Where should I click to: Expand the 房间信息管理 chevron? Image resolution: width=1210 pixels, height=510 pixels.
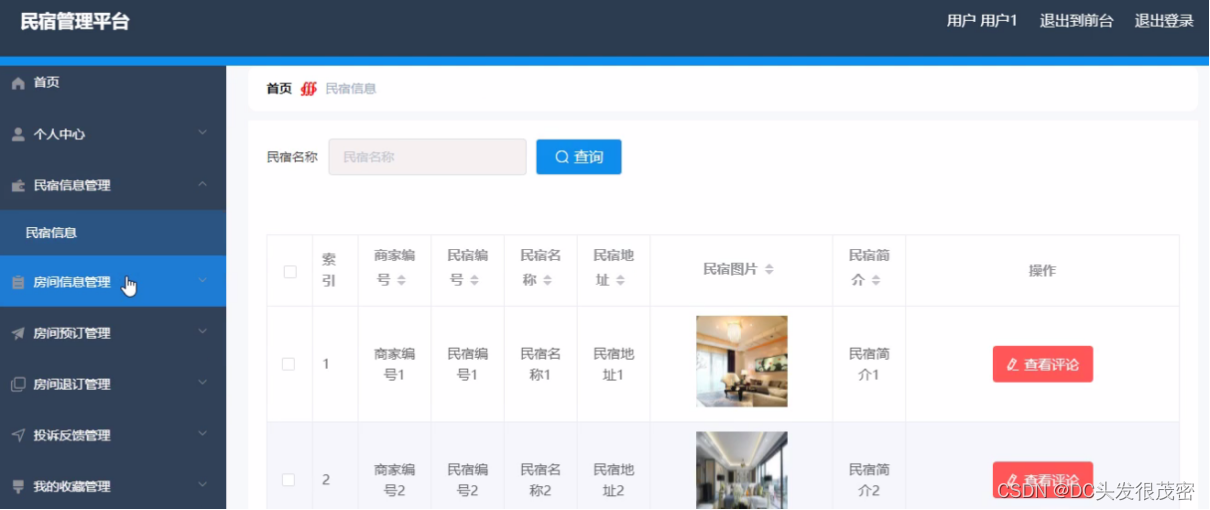pos(203,281)
